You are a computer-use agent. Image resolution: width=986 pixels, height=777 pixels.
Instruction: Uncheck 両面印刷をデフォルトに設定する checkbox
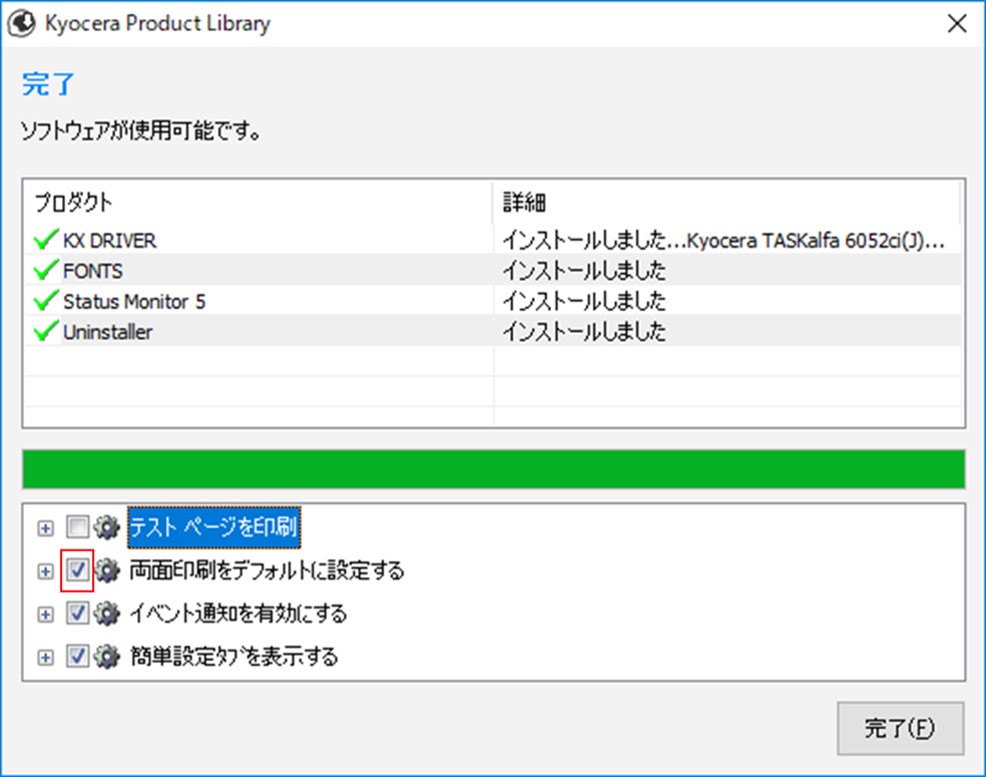pyautogui.click(x=77, y=570)
